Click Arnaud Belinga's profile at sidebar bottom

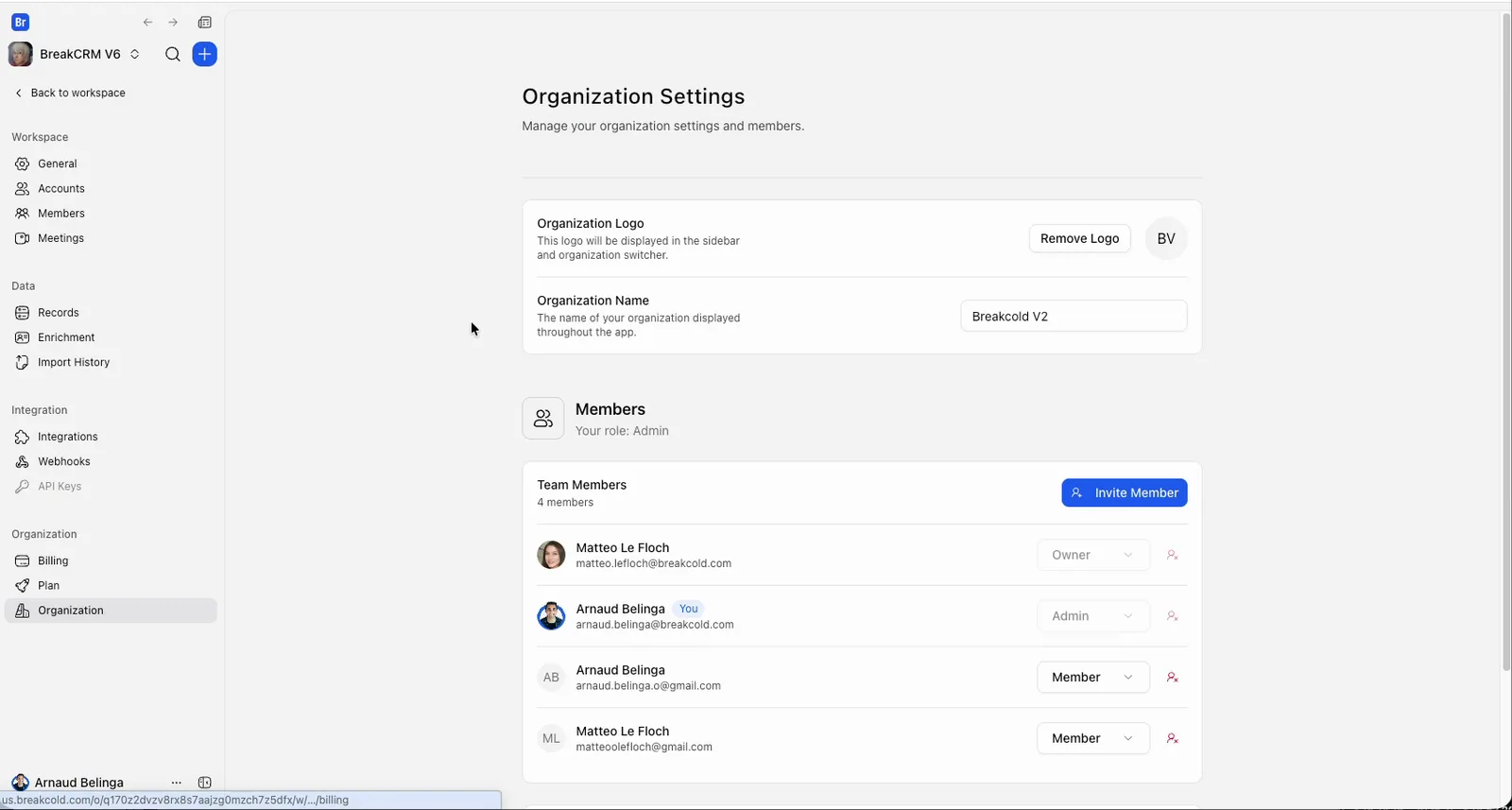click(68, 783)
